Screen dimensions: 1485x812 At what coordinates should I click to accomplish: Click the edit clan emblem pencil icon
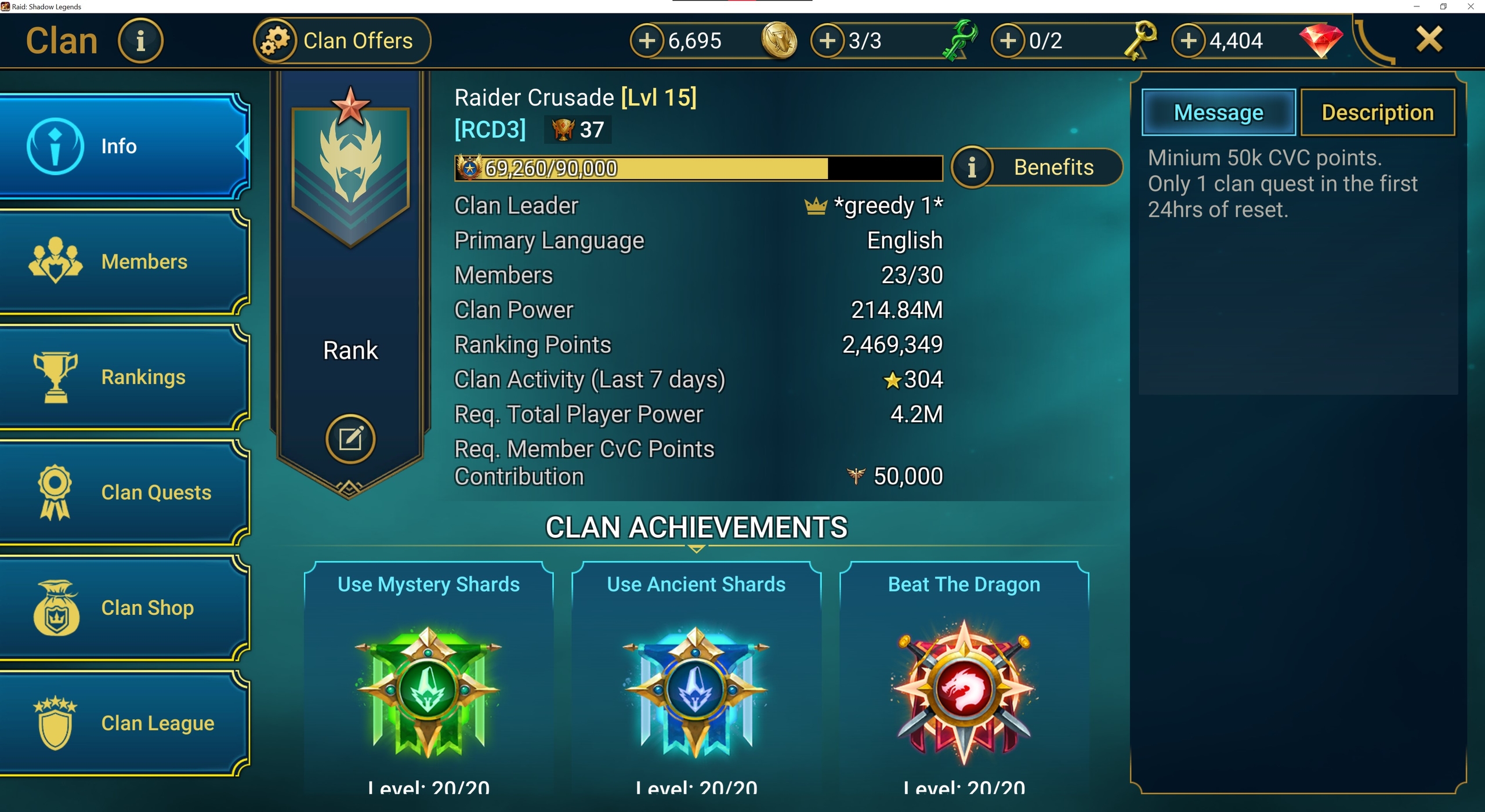pos(350,439)
